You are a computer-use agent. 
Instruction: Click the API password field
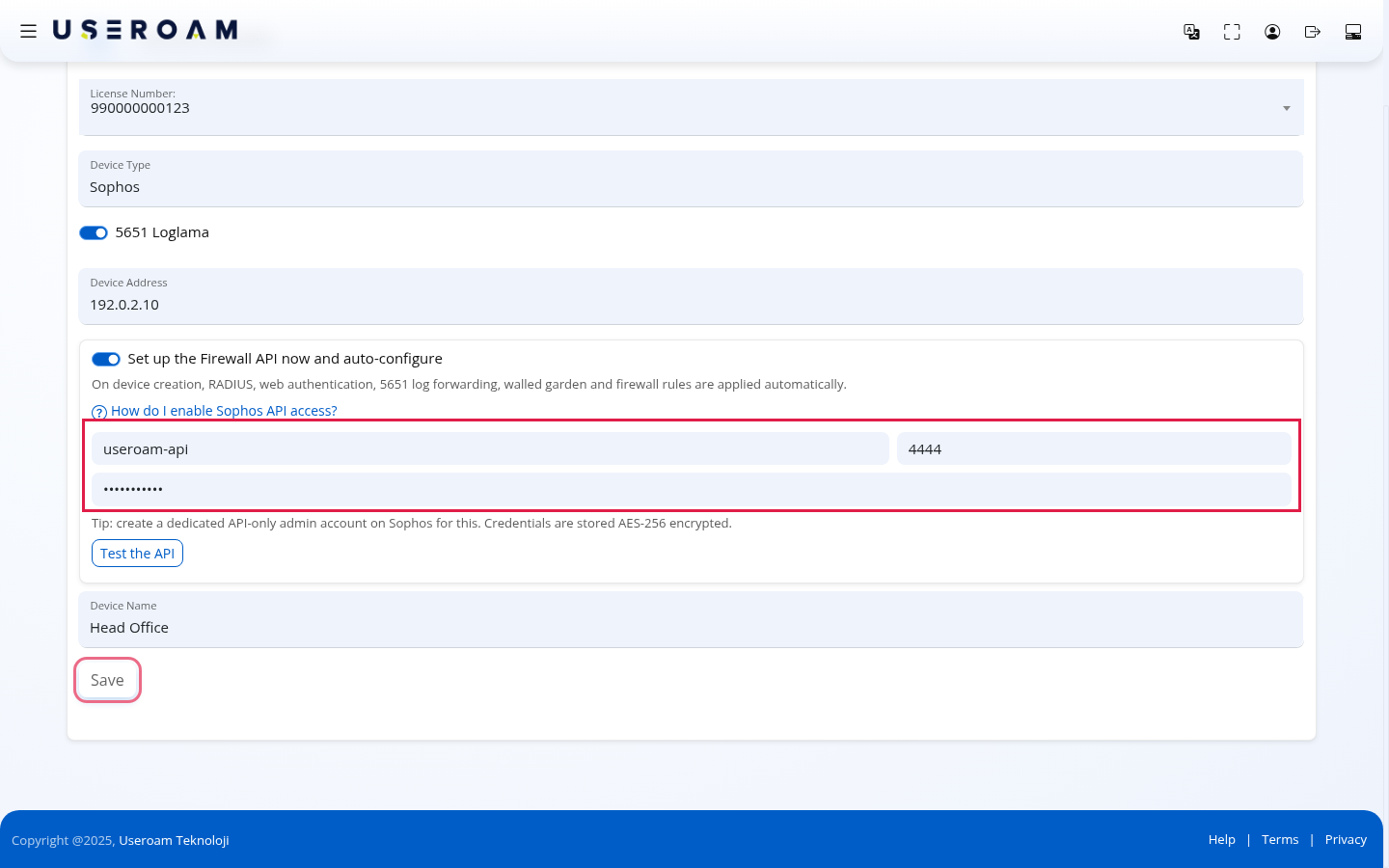[692, 489]
